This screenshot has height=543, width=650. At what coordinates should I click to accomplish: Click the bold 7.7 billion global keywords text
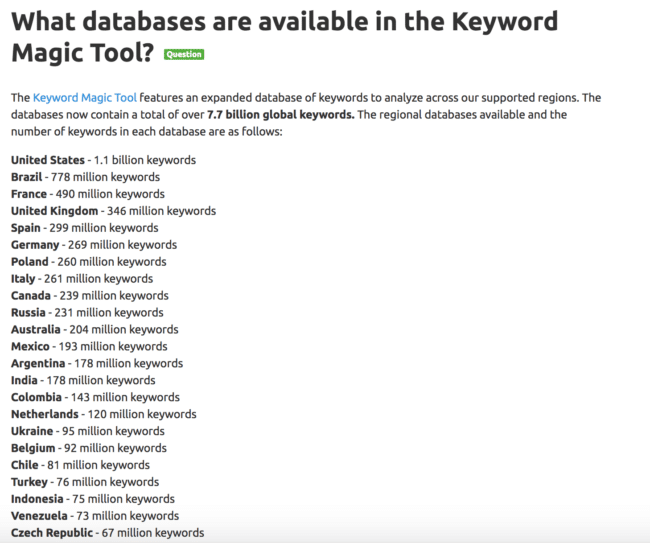pyautogui.click(x=281, y=115)
